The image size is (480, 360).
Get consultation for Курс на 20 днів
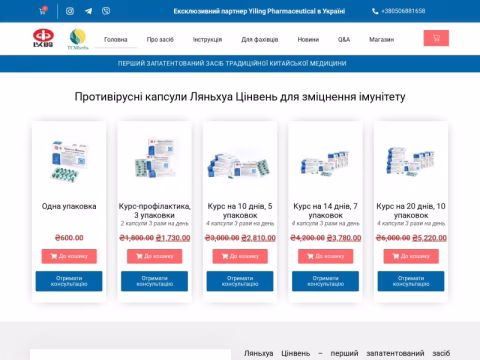411,281
